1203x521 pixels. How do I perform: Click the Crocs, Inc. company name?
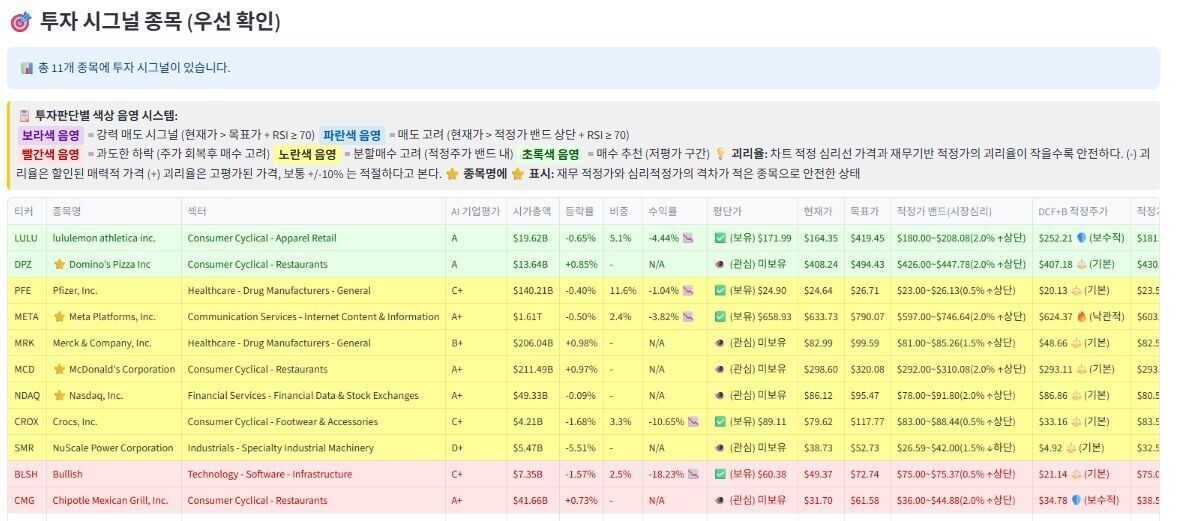[75, 422]
